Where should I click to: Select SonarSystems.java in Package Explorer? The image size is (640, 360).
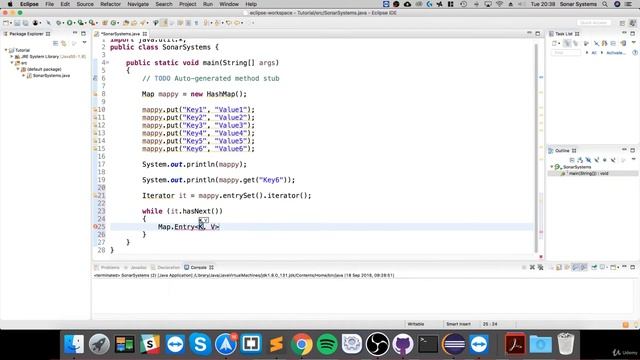(51, 76)
